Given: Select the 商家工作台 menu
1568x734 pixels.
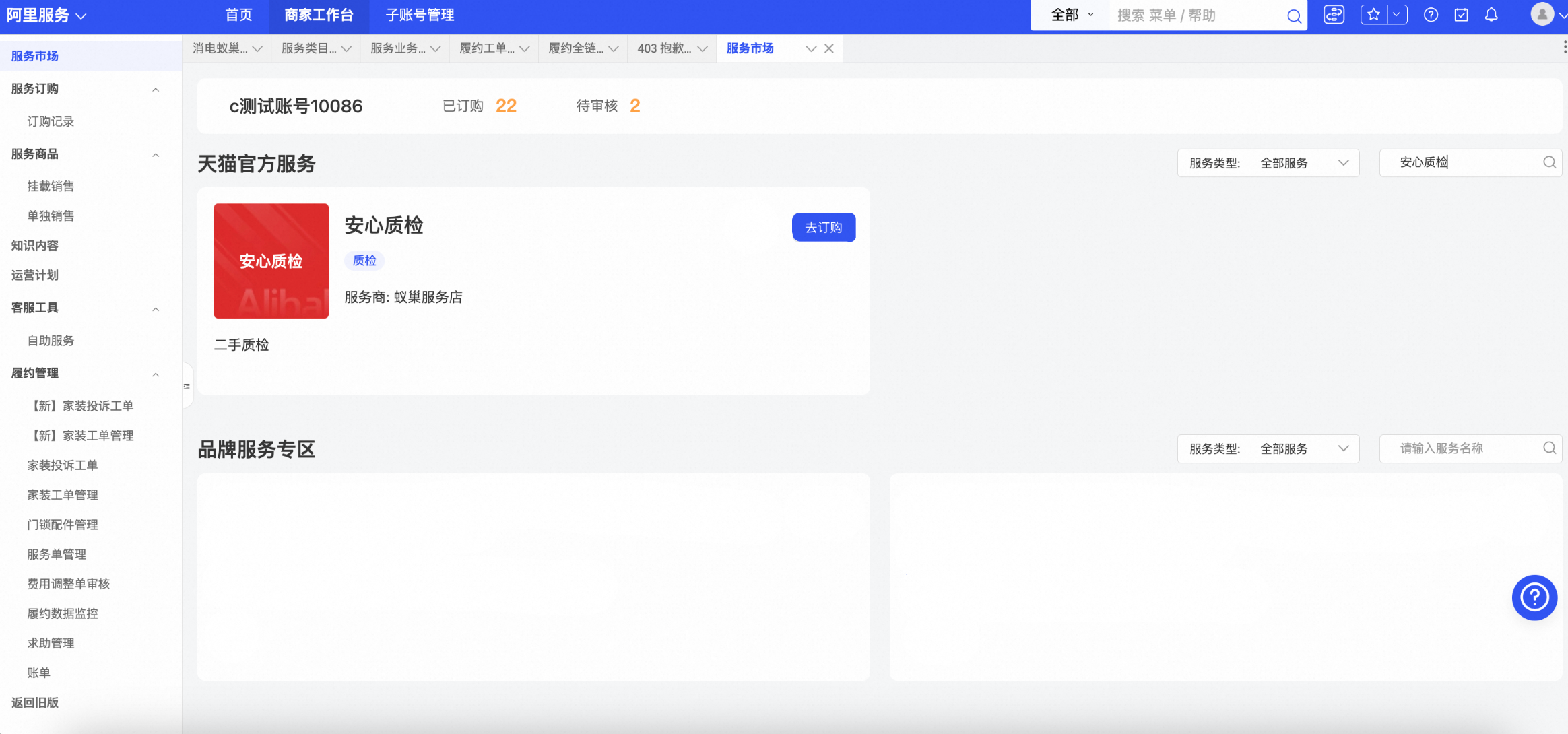Looking at the screenshot, I should coord(319,15).
